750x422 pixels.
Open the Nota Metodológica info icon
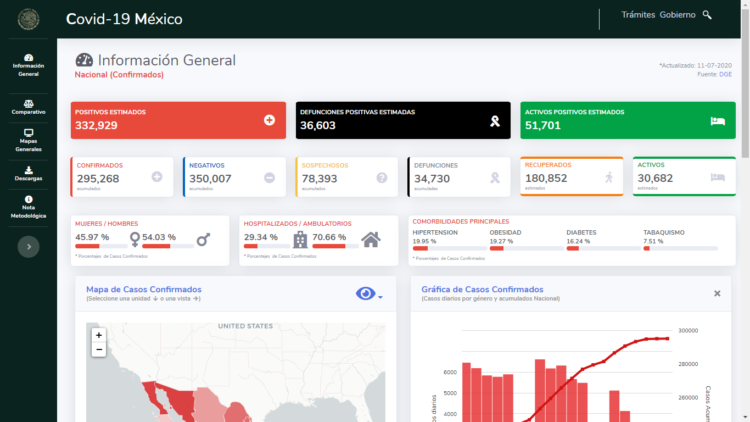click(x=28, y=199)
